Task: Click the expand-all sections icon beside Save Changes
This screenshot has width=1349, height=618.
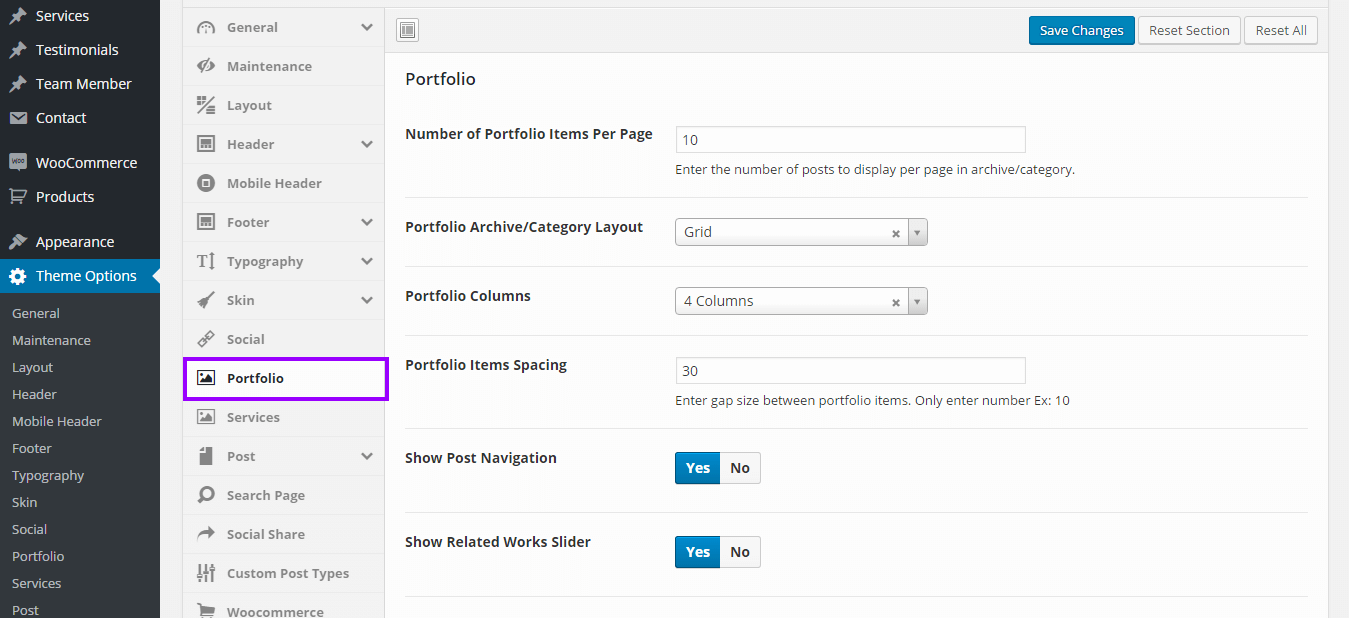Action: tap(407, 30)
